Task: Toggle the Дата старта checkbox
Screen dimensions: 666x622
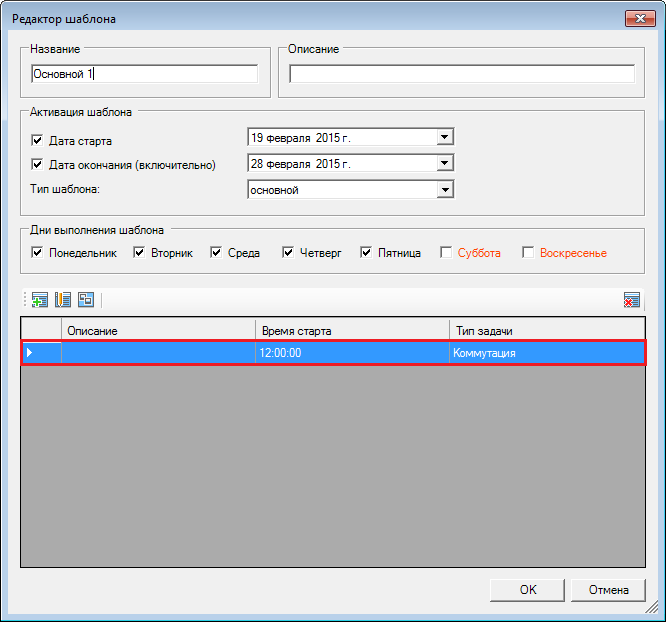Action: (x=37, y=140)
